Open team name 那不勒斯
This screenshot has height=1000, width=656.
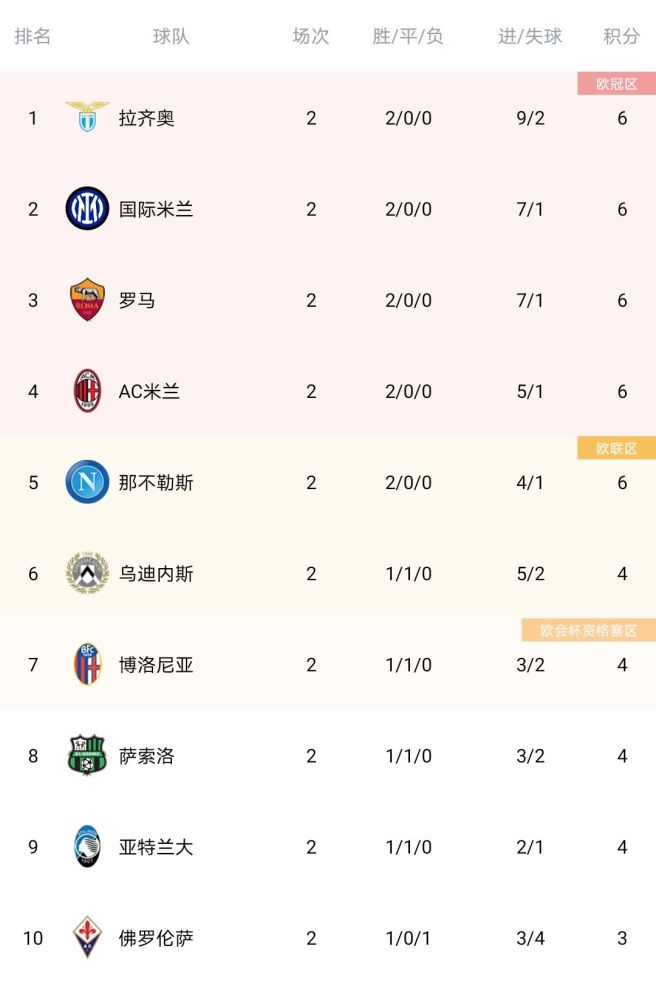pyautogui.click(x=156, y=483)
